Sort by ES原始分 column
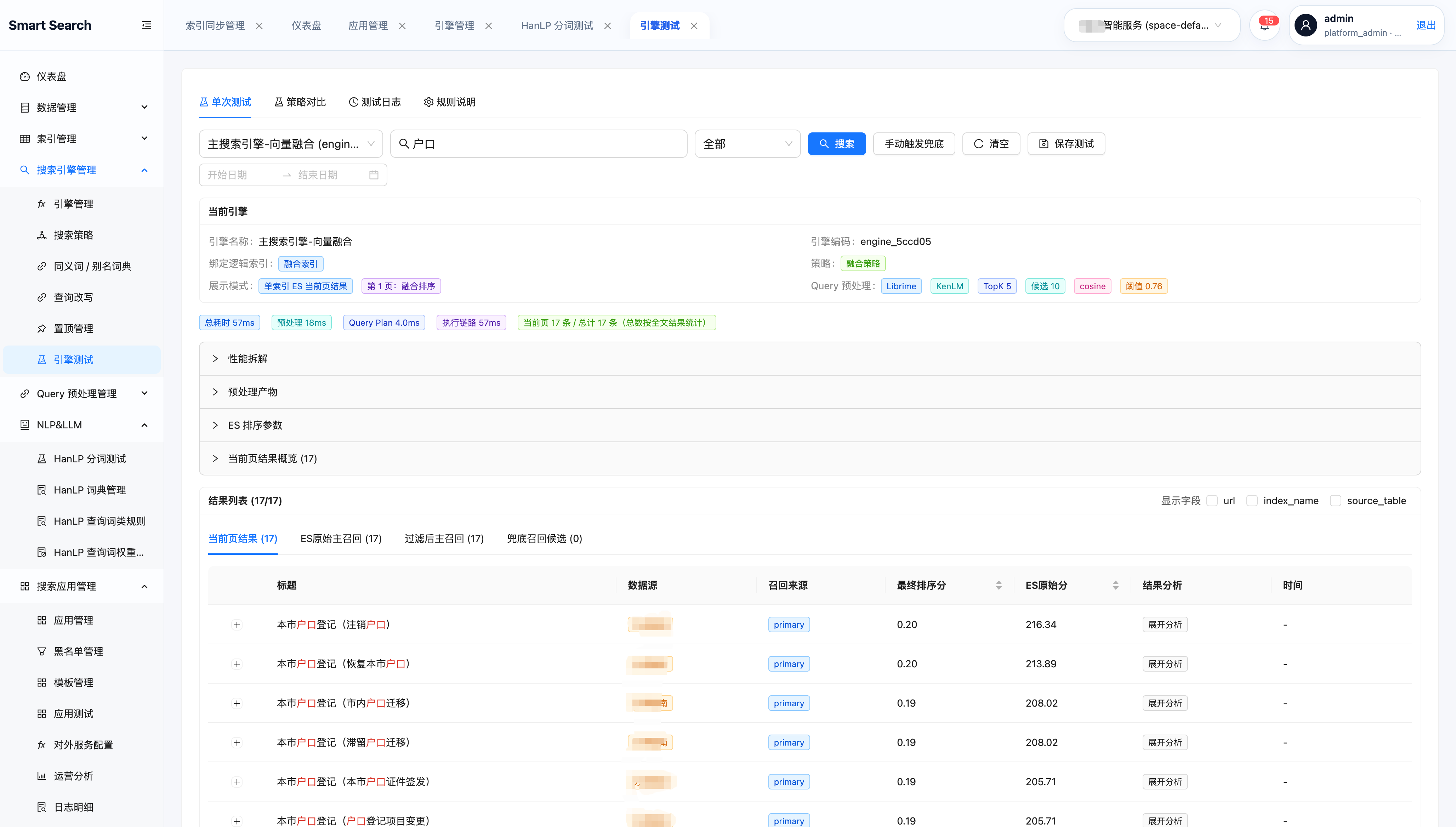Viewport: 1456px width, 827px height. coord(1116,586)
